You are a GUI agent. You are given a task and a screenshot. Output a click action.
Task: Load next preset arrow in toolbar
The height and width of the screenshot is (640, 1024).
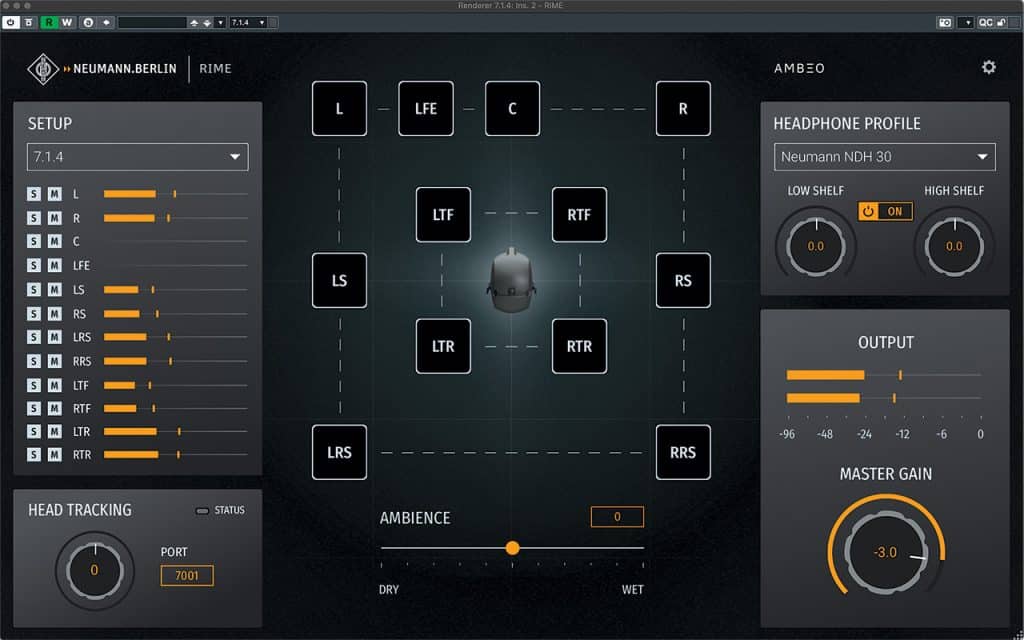point(207,23)
